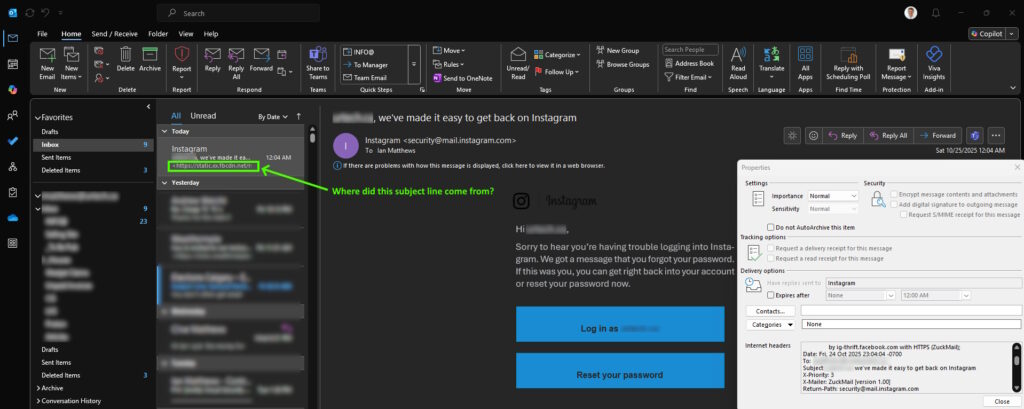Open the Report shield button
This screenshot has height=409, width=1024.
tap(182, 63)
